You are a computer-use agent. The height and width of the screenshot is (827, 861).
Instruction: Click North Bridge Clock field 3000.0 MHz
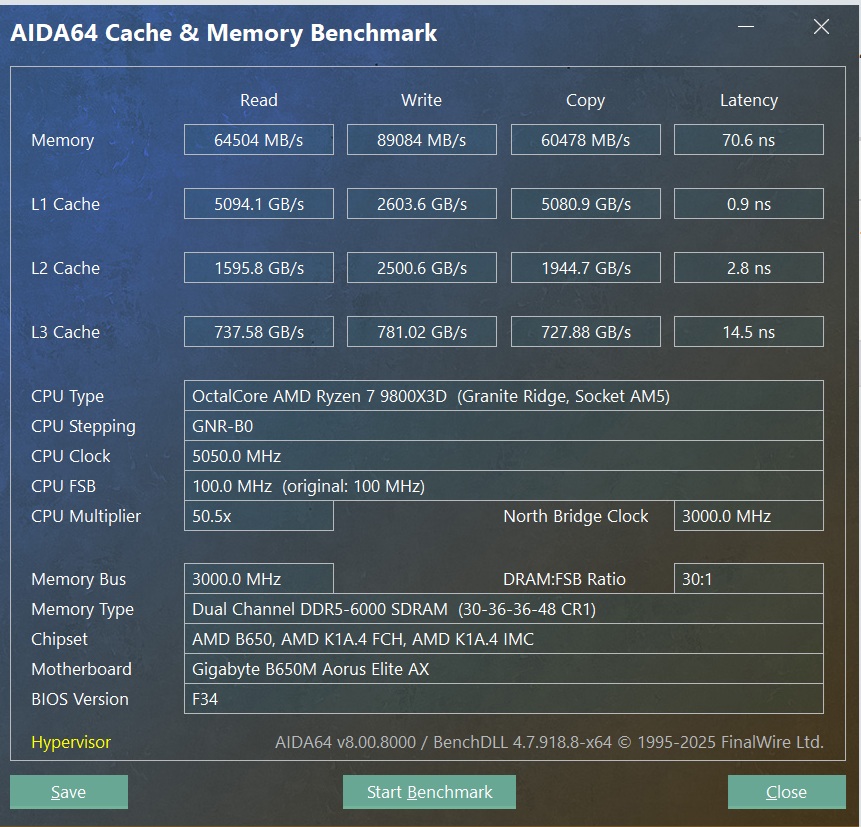[x=748, y=516]
